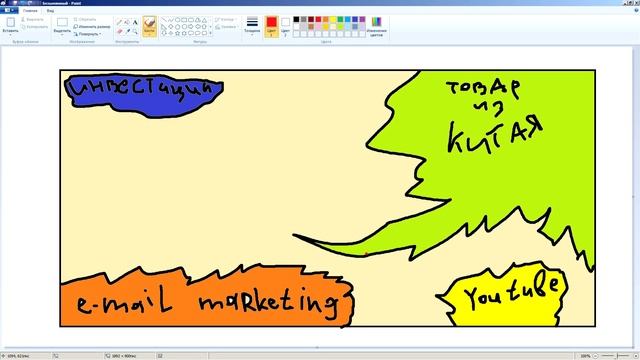Select the Pencil tool

(x=120, y=22)
